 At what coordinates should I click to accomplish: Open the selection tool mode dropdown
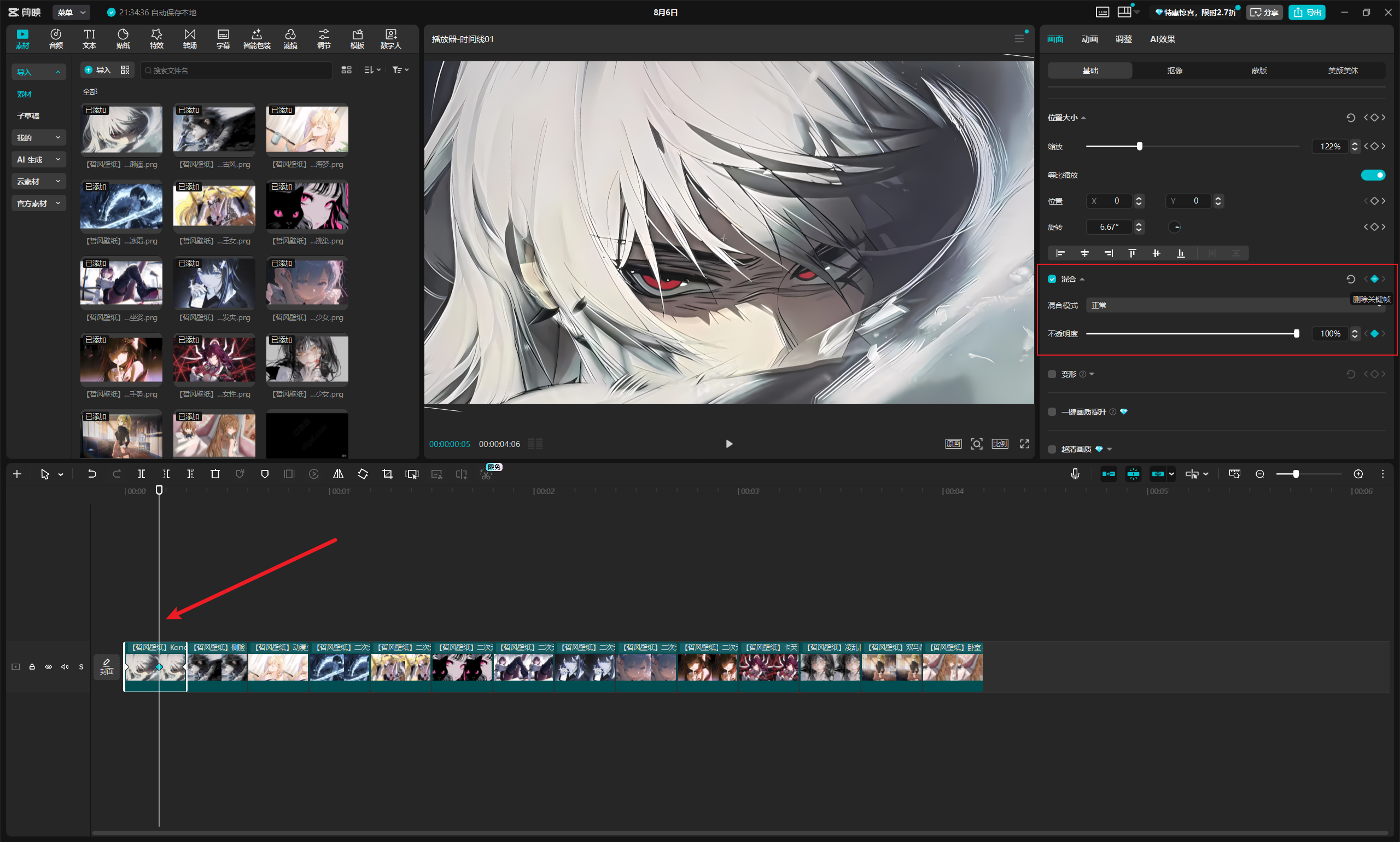pos(61,474)
